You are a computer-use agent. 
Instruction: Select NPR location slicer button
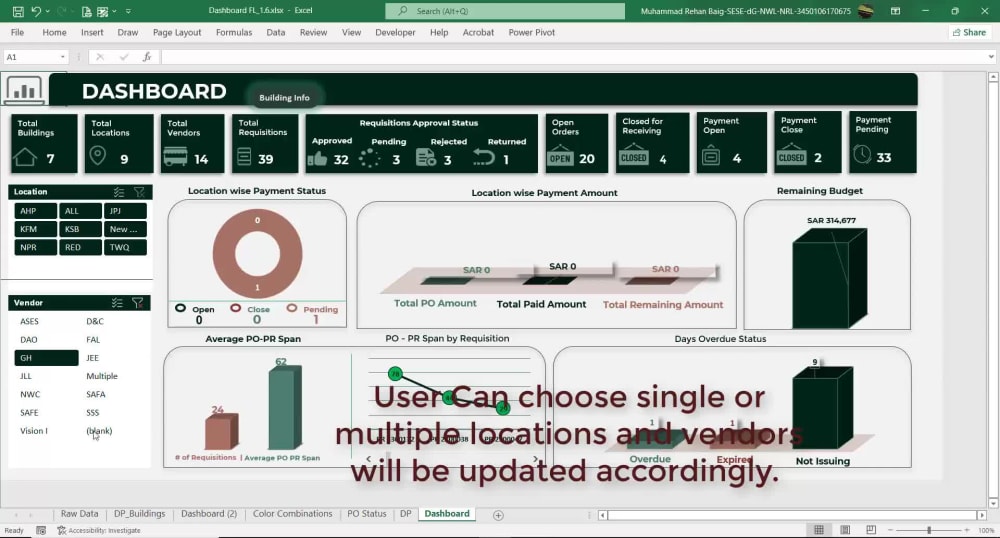click(36, 247)
